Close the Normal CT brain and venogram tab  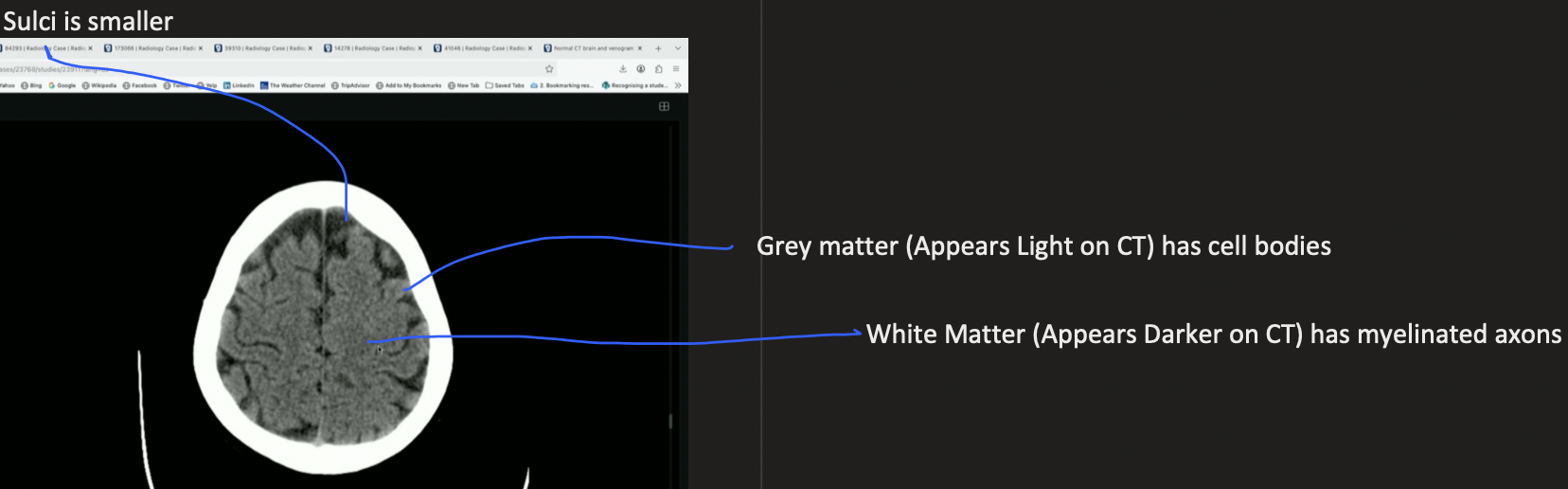click(x=640, y=48)
